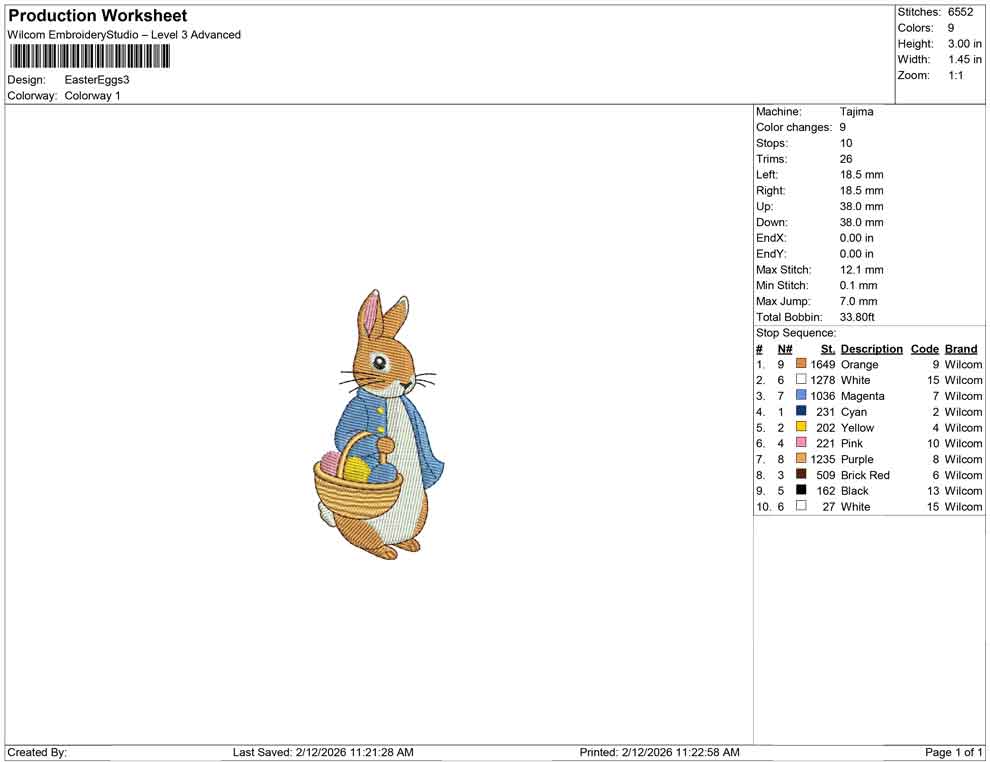990x762 pixels.
Task: Click the design name EasterEggs3
Action: click(x=97, y=80)
